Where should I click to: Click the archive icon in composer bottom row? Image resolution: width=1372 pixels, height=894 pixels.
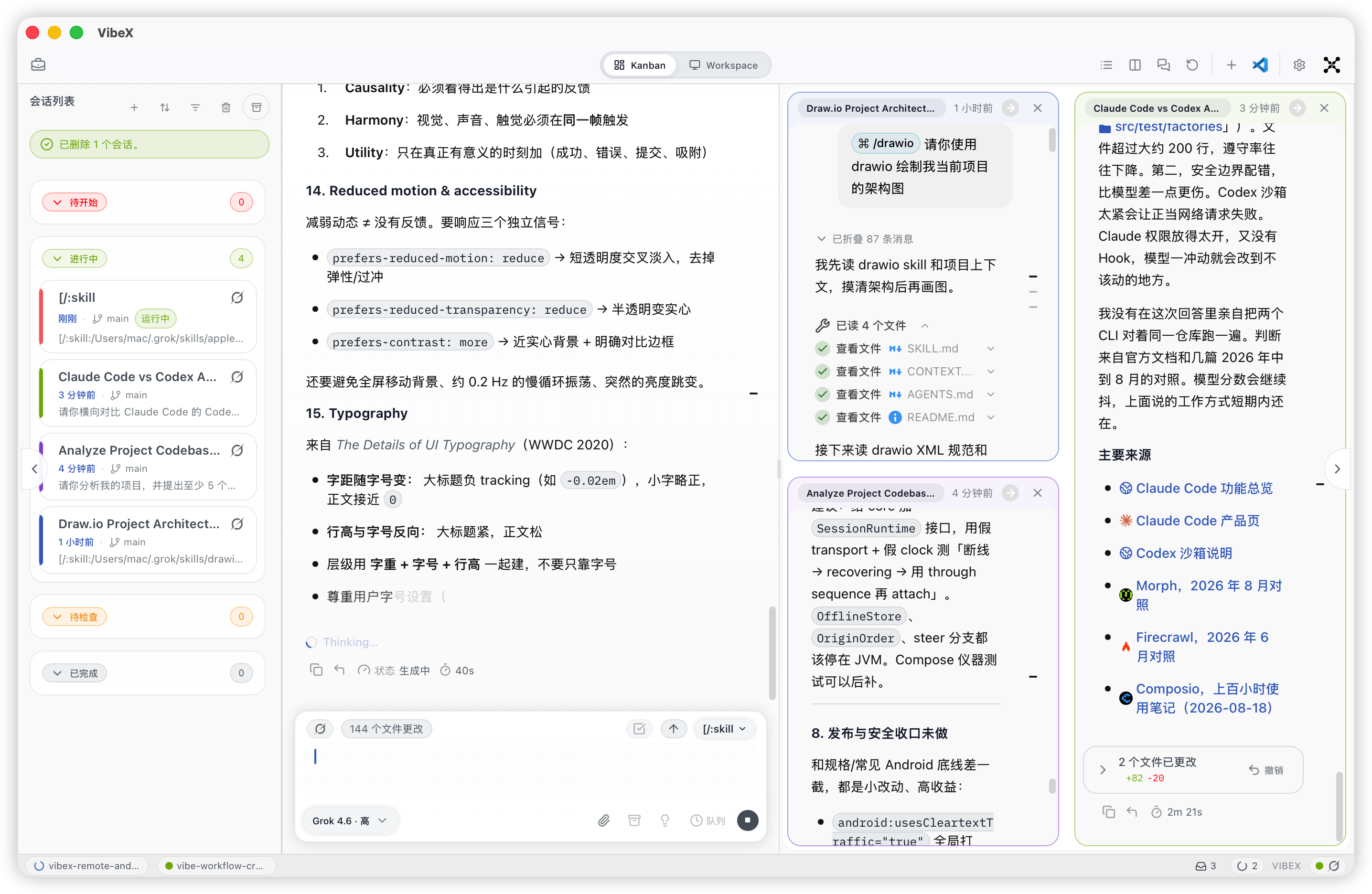634,819
